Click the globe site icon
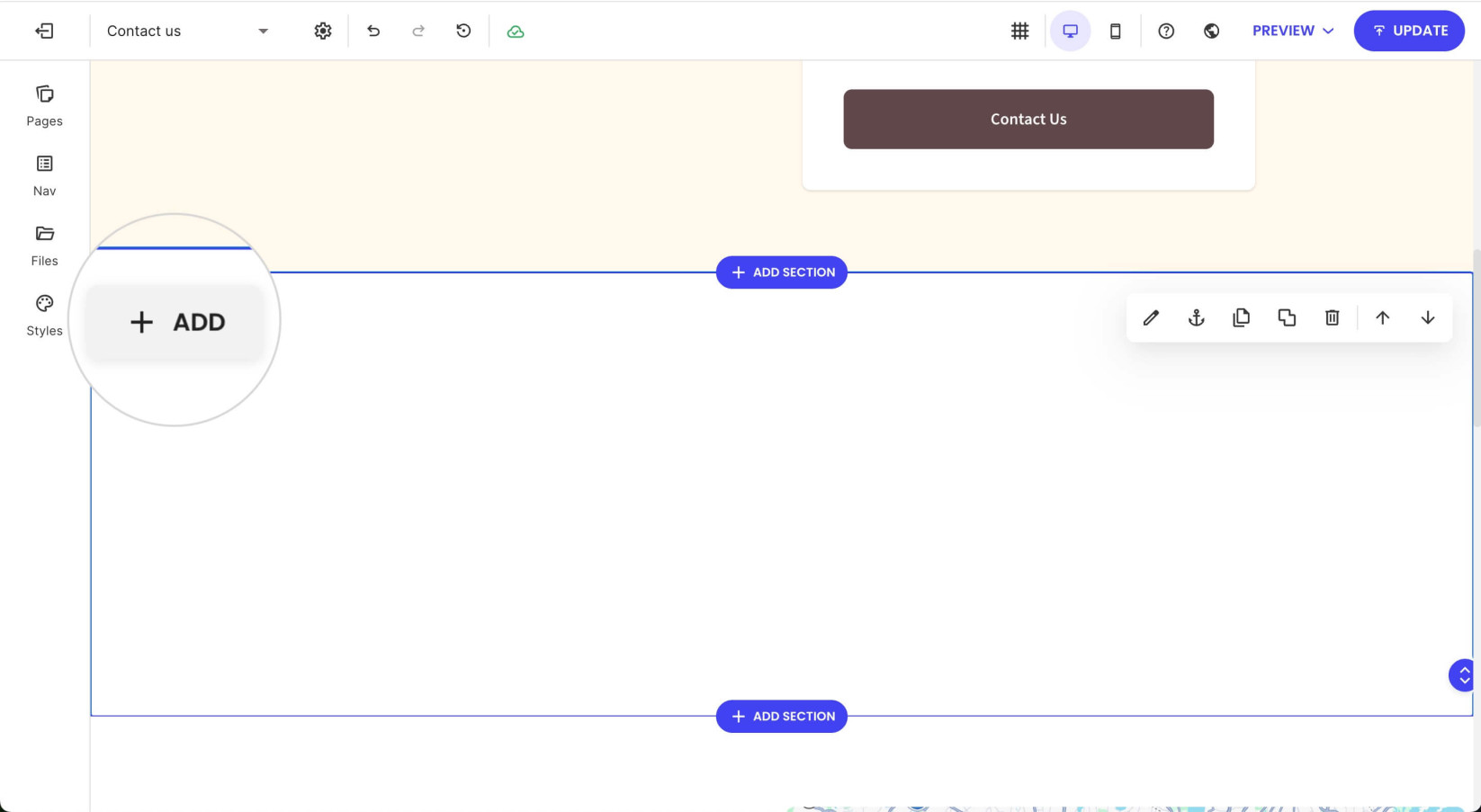 pyautogui.click(x=1211, y=31)
